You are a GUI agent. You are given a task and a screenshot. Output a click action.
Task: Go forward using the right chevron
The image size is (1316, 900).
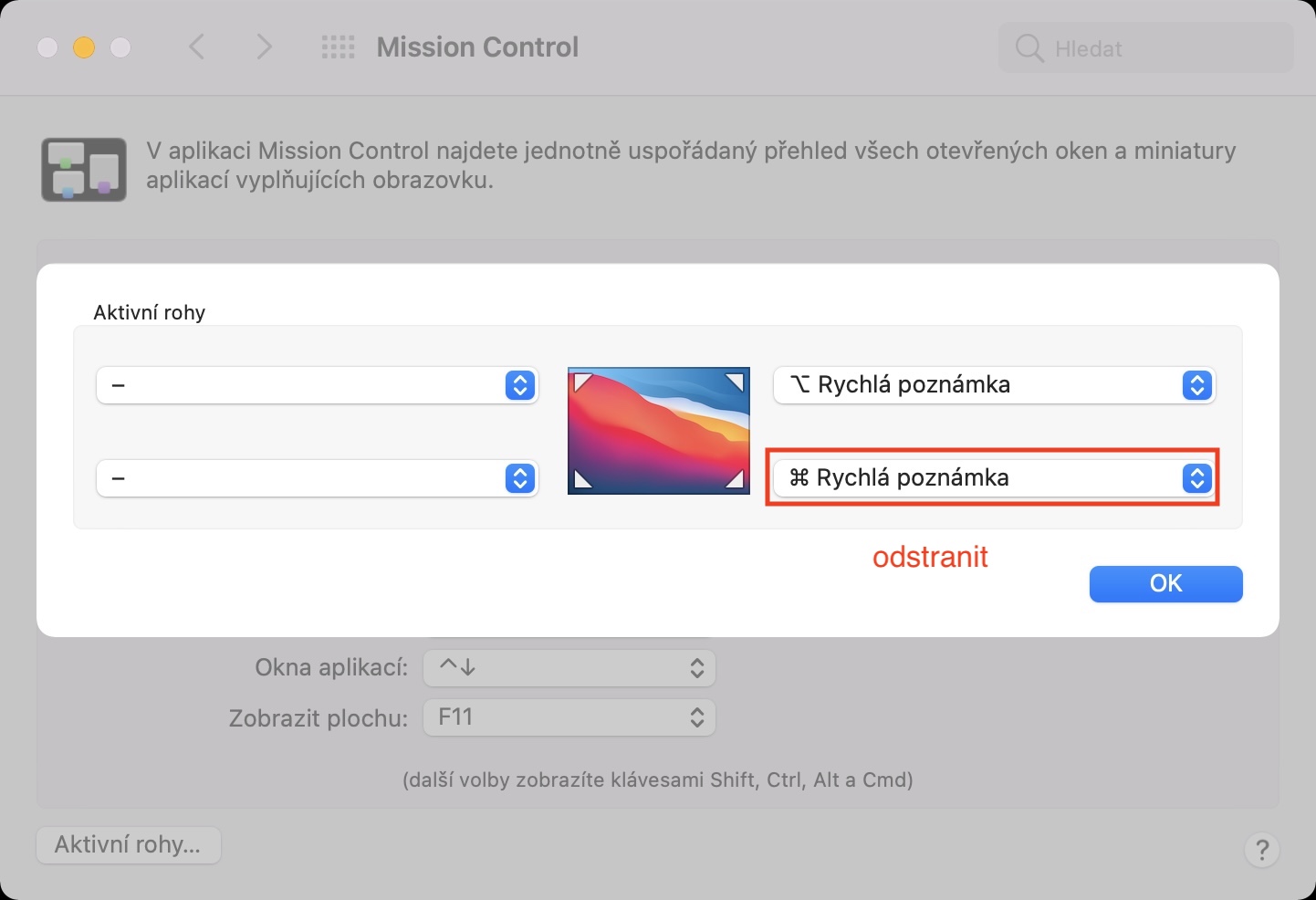pyautogui.click(x=264, y=47)
